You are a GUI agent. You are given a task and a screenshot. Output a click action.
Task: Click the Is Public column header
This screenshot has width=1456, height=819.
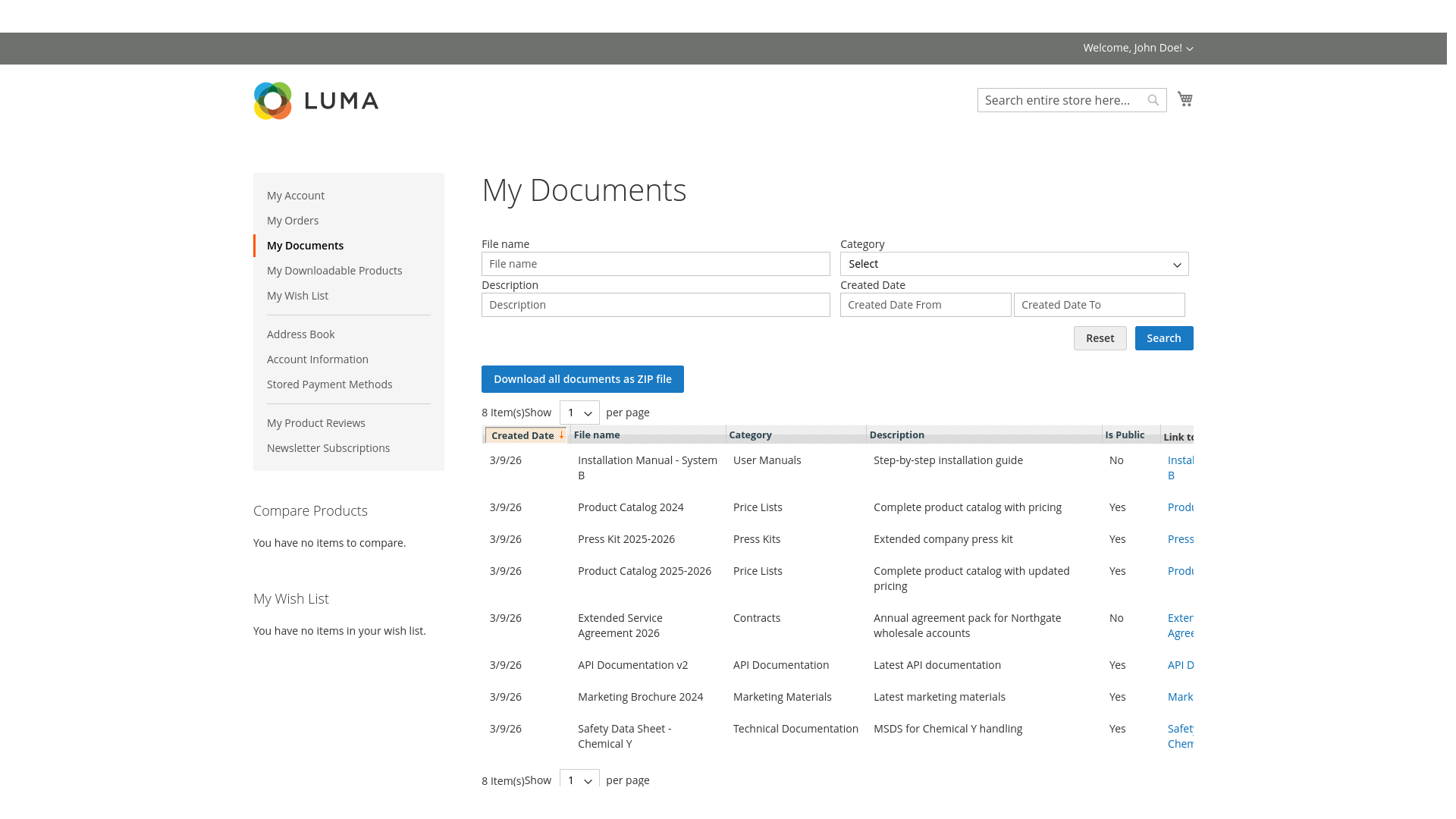pos(1125,435)
